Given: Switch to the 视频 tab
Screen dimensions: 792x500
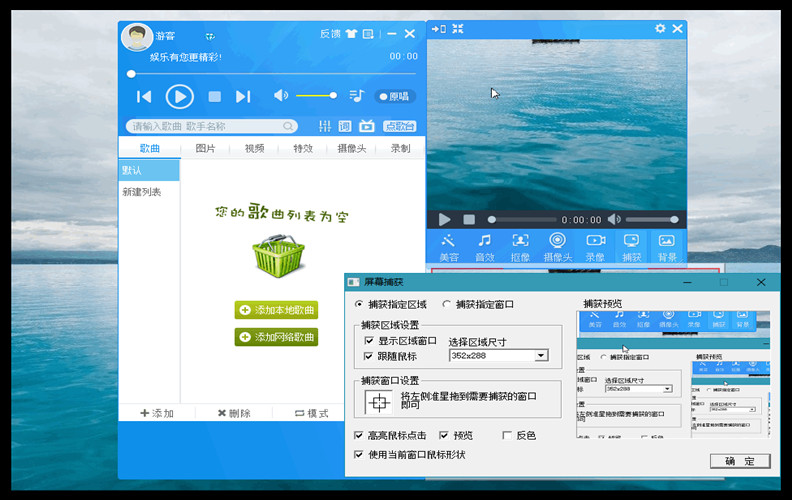Looking at the screenshot, I should click(x=255, y=149).
